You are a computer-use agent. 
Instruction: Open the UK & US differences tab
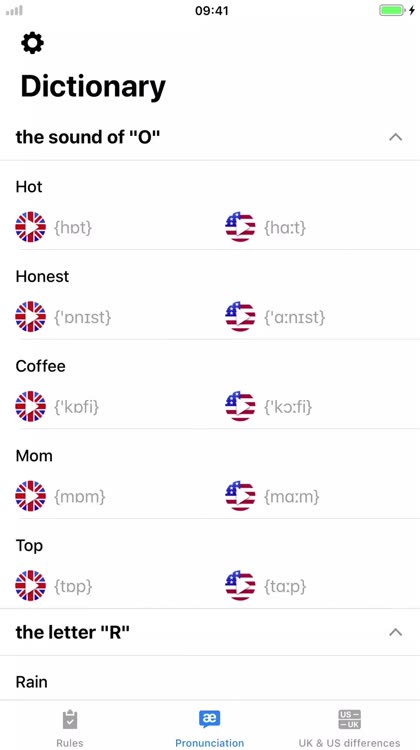coord(349,728)
